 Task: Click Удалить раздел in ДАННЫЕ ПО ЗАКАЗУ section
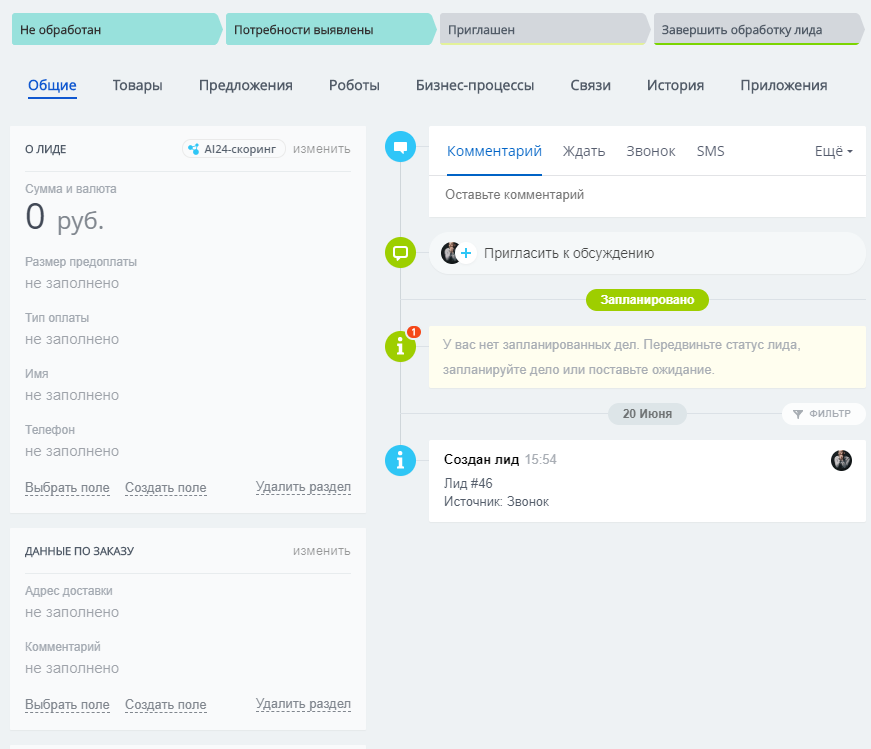coord(303,704)
